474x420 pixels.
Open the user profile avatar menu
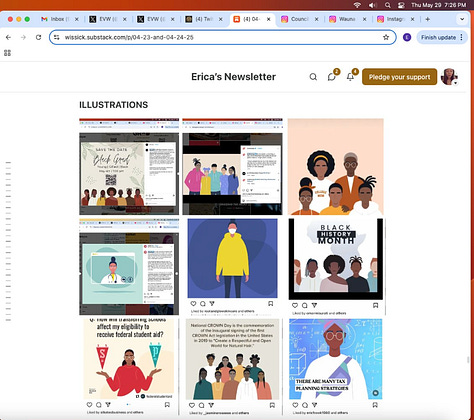(449, 77)
